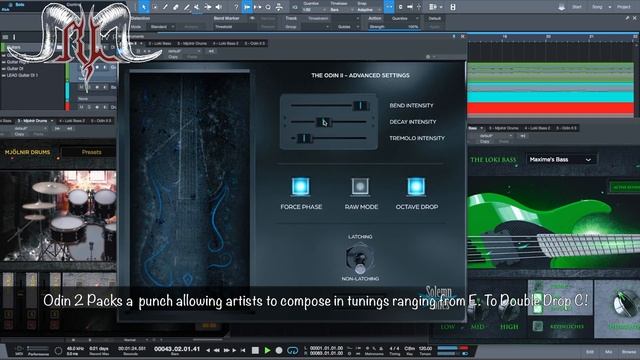Toggle Raw Mode in Odin II
The width and height of the screenshot is (640, 360).
(x=360, y=187)
